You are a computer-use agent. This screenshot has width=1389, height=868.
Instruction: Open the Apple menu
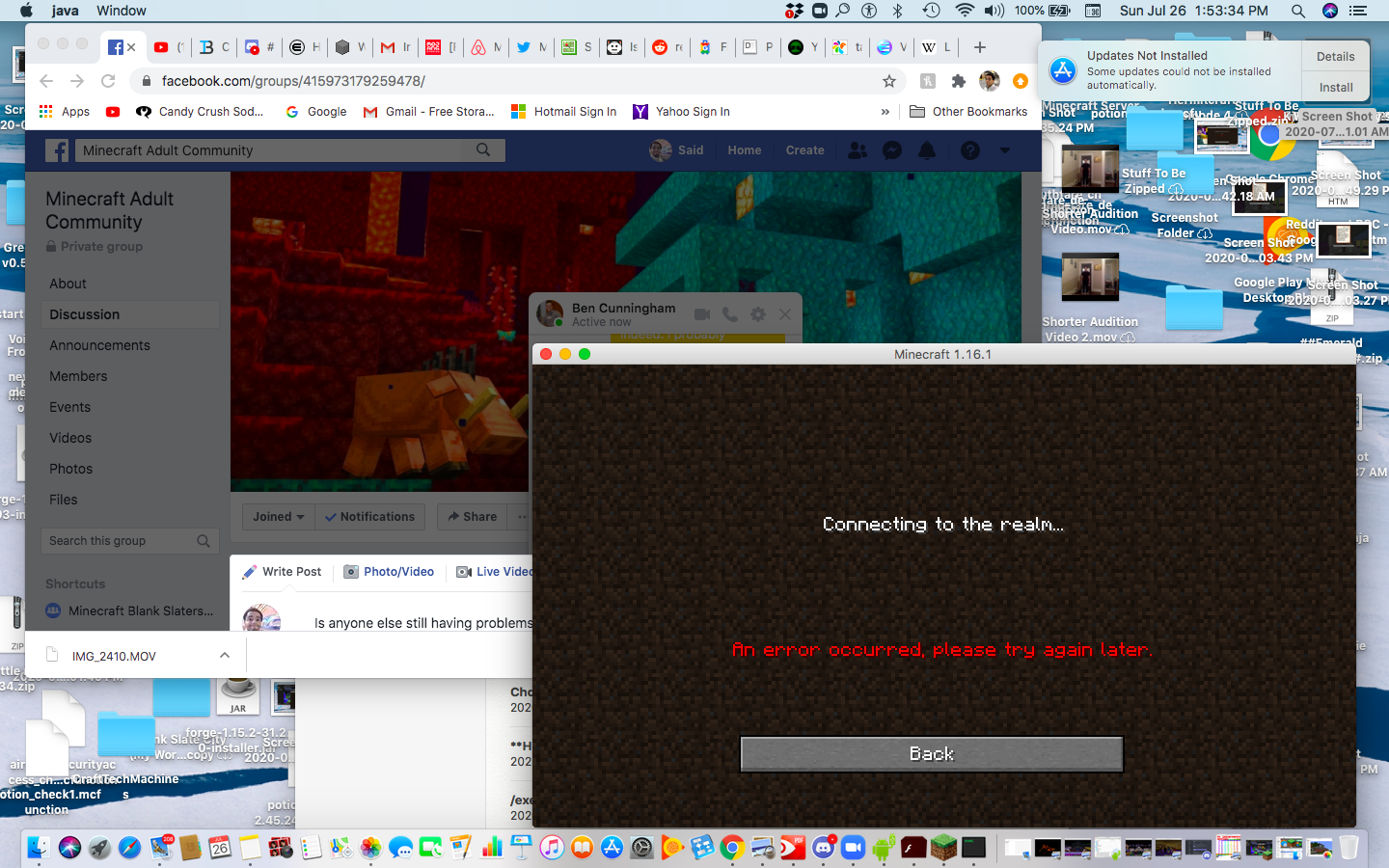coord(26,11)
